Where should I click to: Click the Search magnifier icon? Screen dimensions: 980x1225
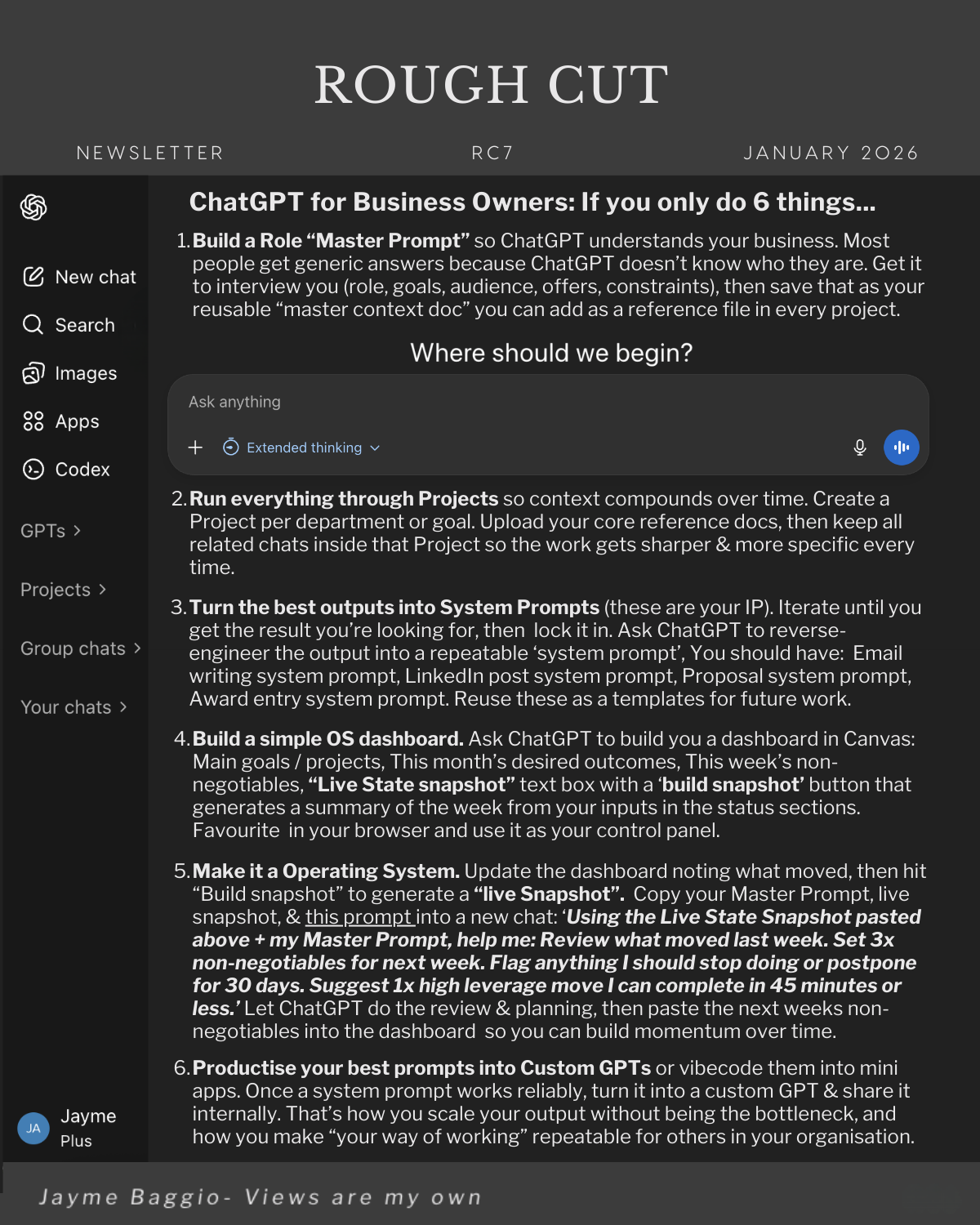[x=33, y=325]
